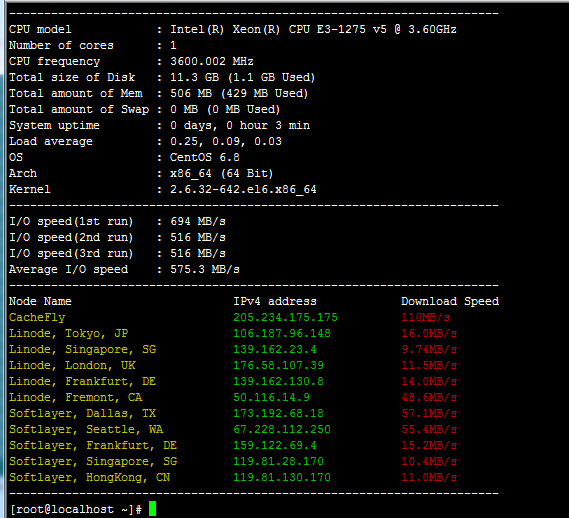Click average I/O speed value 575.3 MB/s
The image size is (569, 518).
click(x=205, y=269)
